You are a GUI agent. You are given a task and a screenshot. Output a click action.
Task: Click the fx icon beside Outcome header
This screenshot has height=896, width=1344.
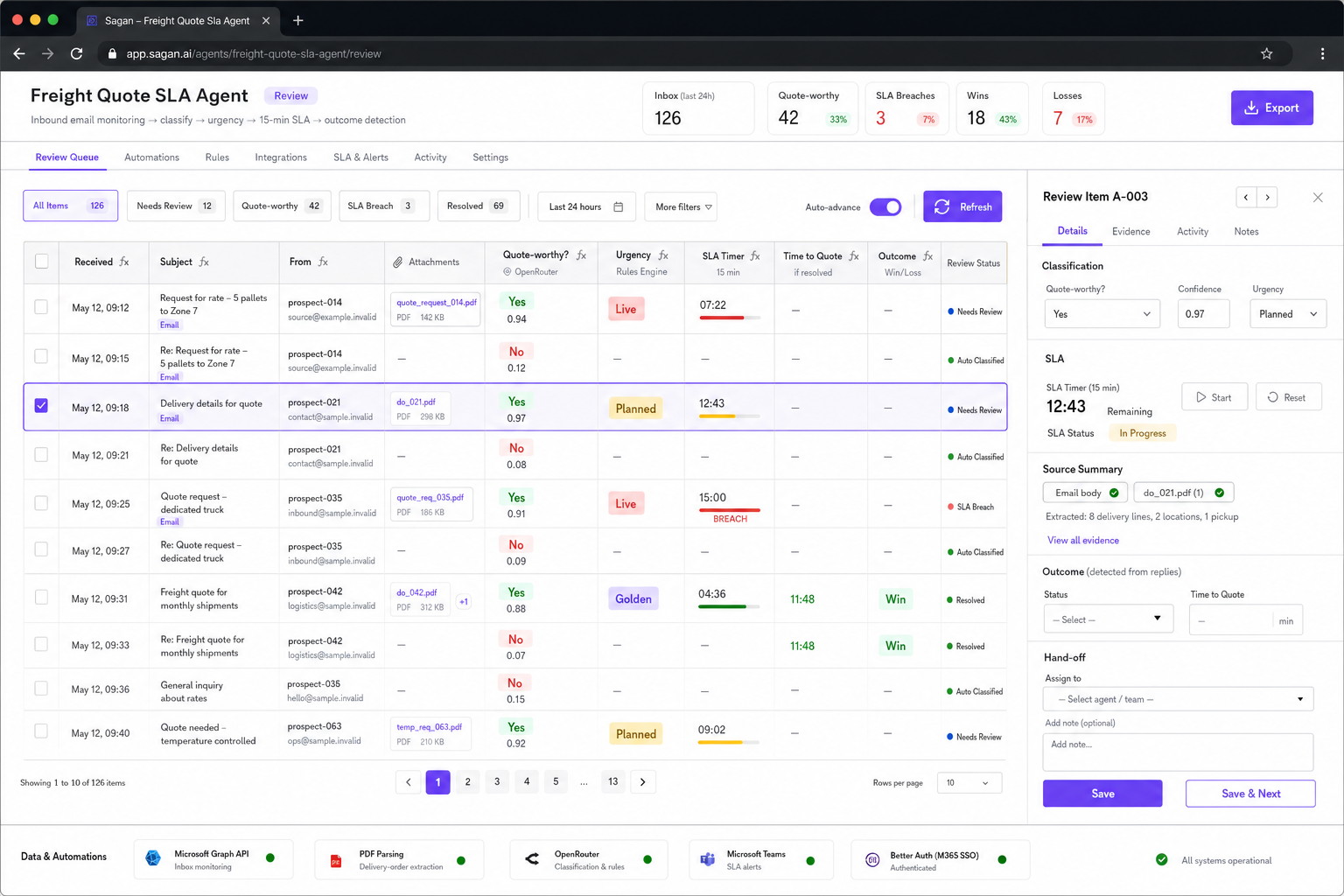927,256
